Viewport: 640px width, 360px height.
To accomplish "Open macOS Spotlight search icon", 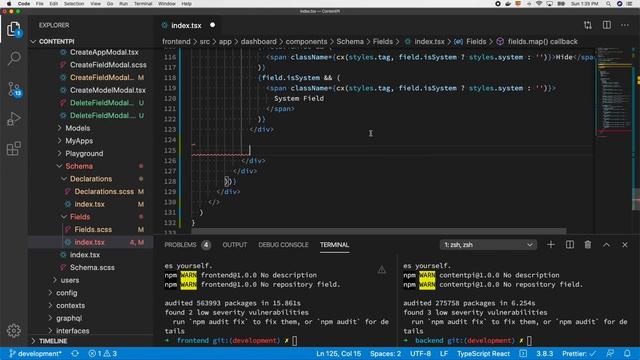I will pos(608,4).
